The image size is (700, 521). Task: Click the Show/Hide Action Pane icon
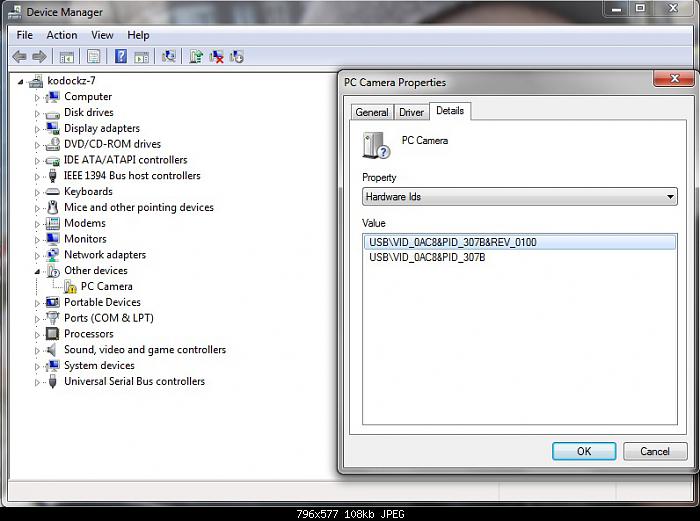tap(142, 57)
